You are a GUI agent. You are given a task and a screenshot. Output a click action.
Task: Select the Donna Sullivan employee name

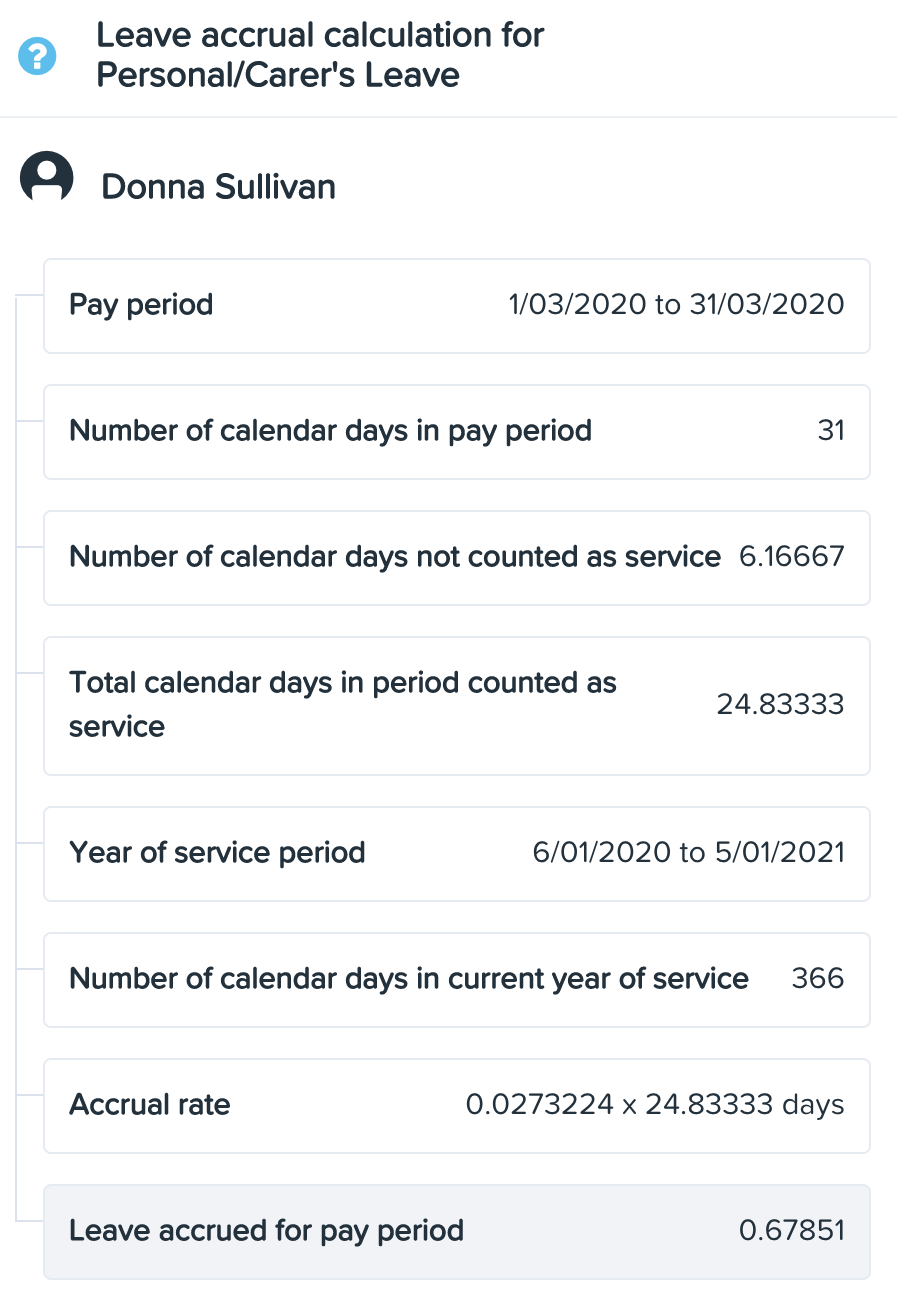(x=219, y=187)
